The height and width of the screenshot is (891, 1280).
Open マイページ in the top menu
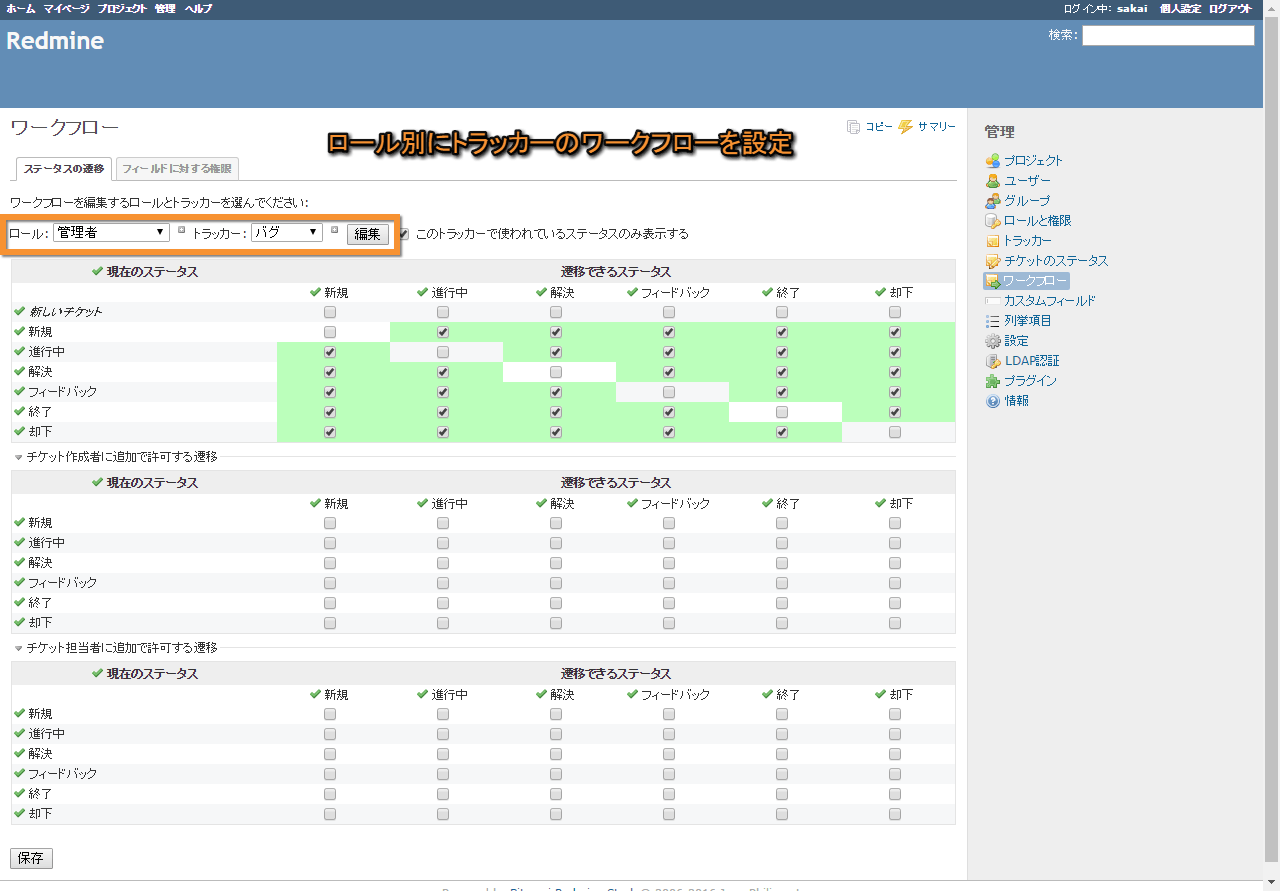pyautogui.click(x=66, y=8)
